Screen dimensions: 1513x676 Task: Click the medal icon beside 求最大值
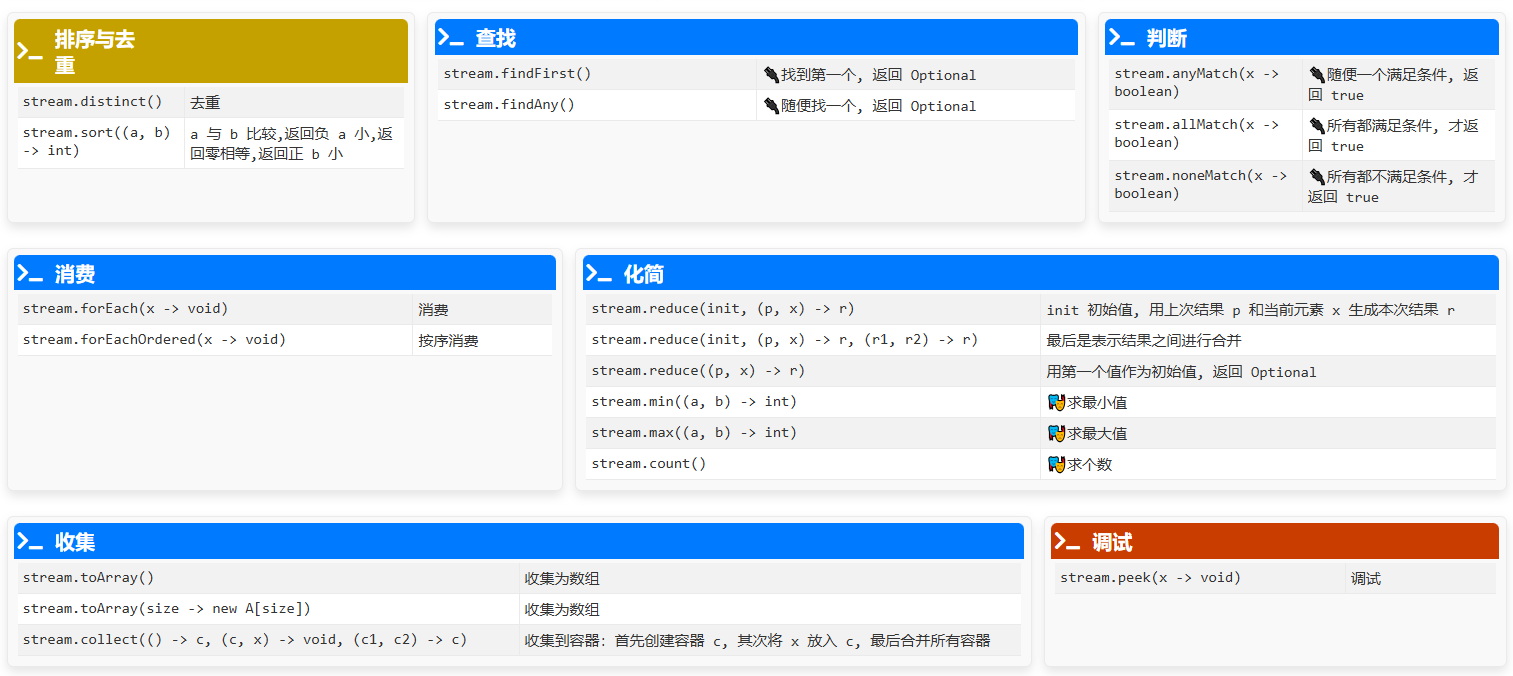(1057, 432)
